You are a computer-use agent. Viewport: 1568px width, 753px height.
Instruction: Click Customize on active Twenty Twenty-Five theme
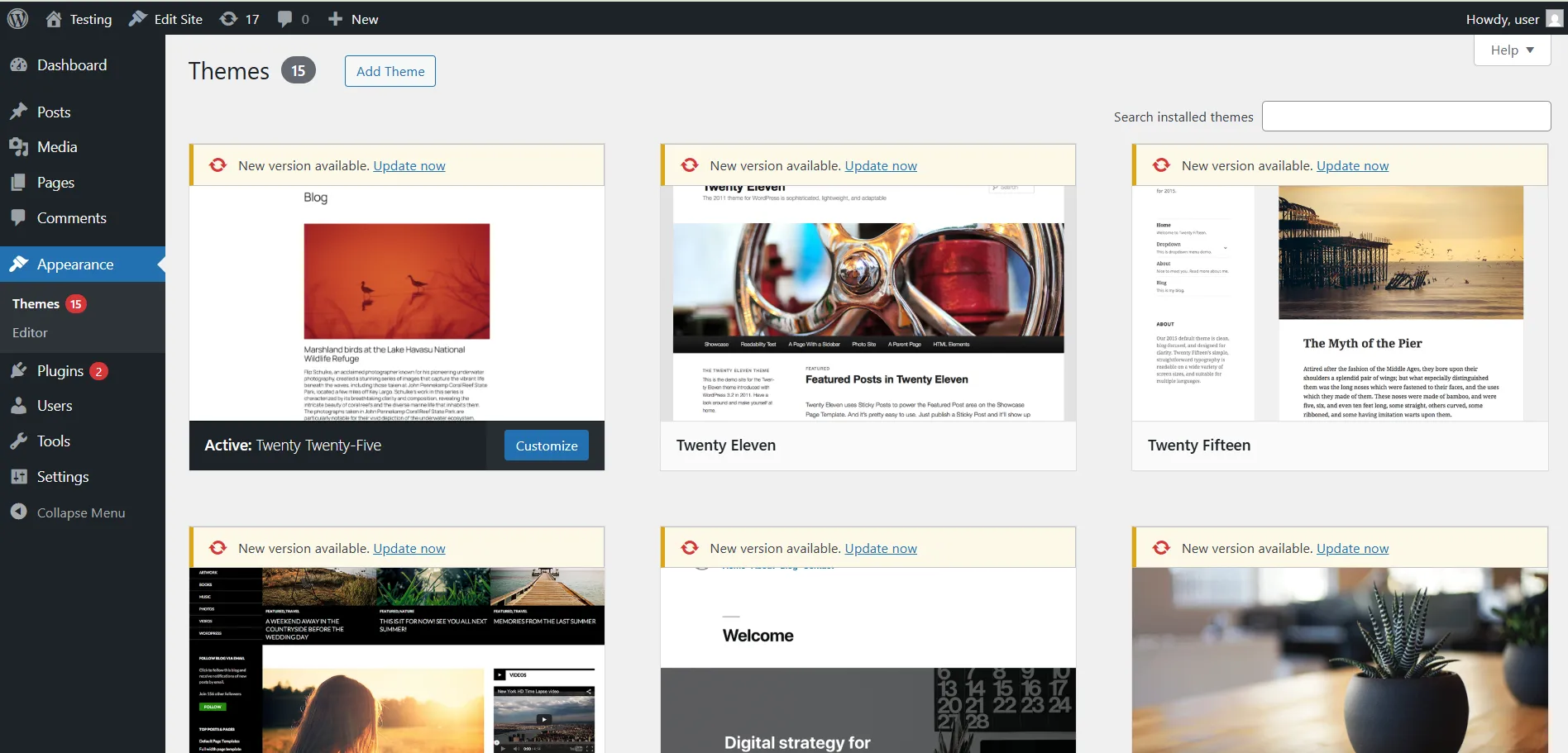click(x=547, y=446)
